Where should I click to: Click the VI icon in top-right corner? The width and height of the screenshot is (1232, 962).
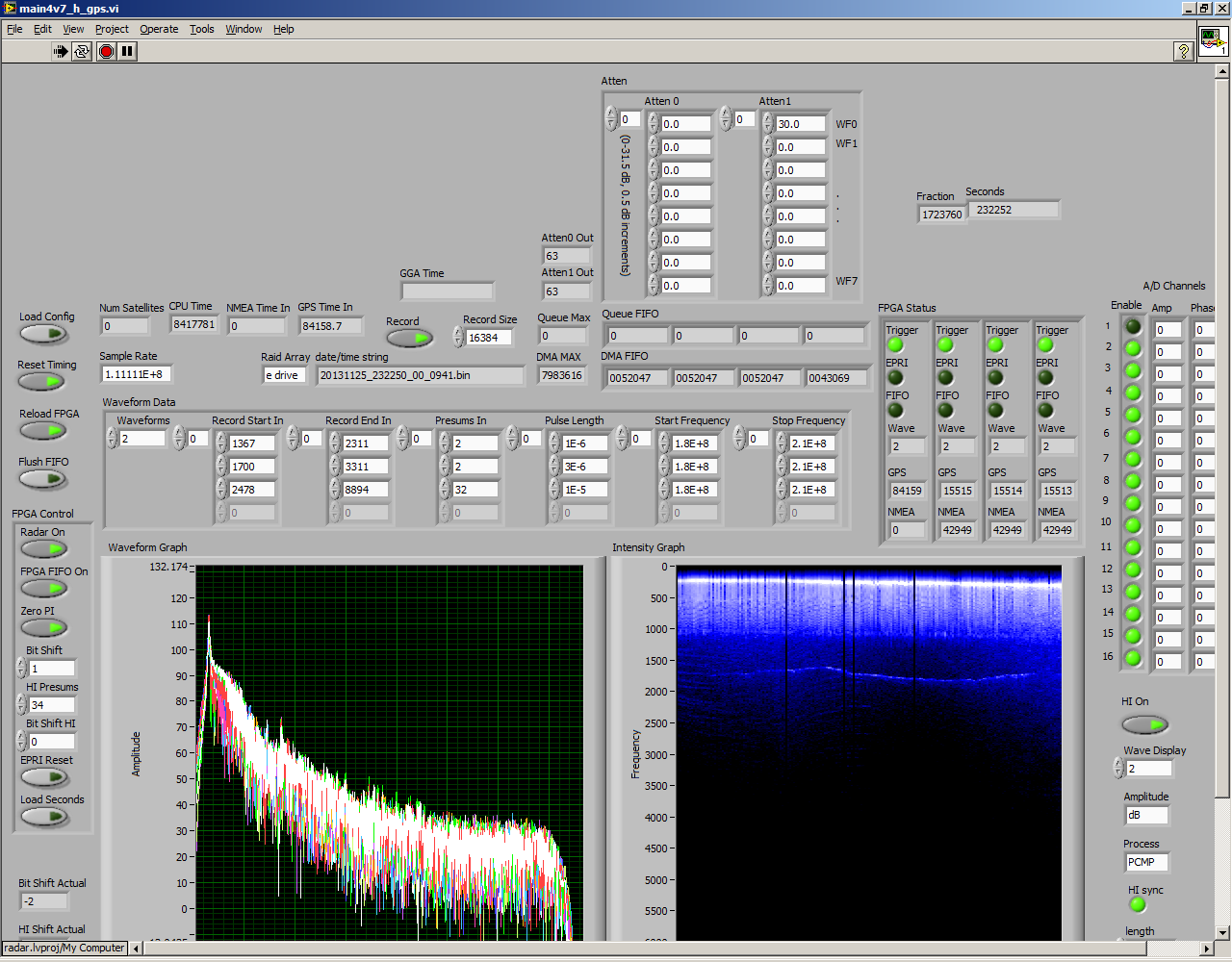click(1212, 41)
